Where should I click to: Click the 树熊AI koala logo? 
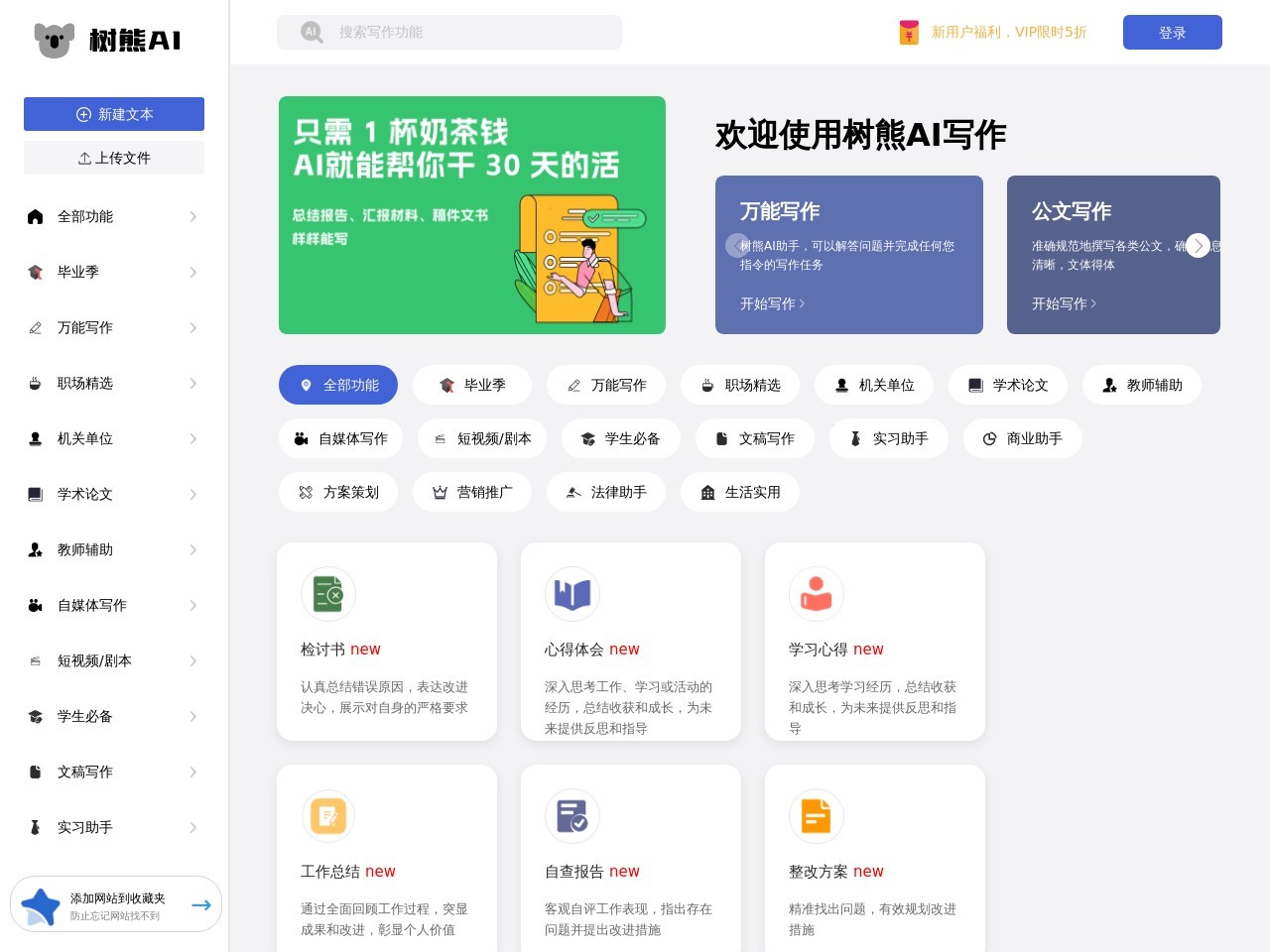click(x=55, y=40)
